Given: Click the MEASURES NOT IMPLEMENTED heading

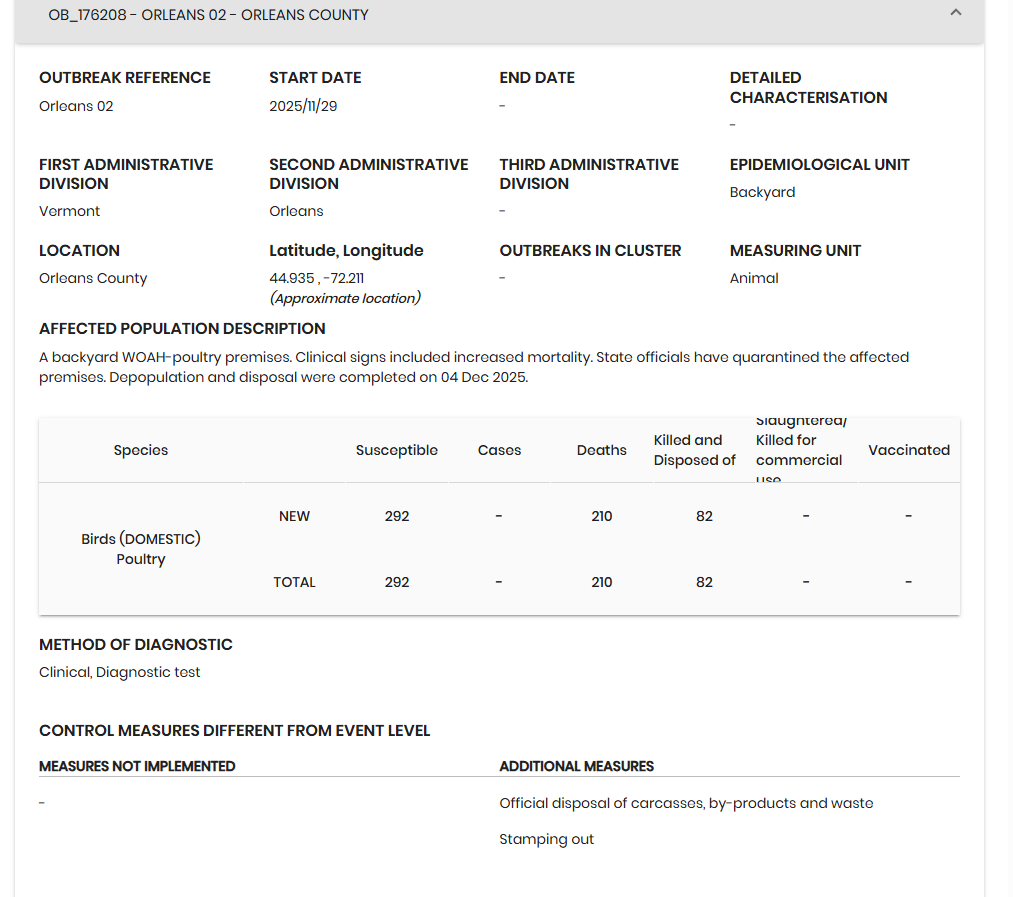Looking at the screenshot, I should [x=137, y=766].
